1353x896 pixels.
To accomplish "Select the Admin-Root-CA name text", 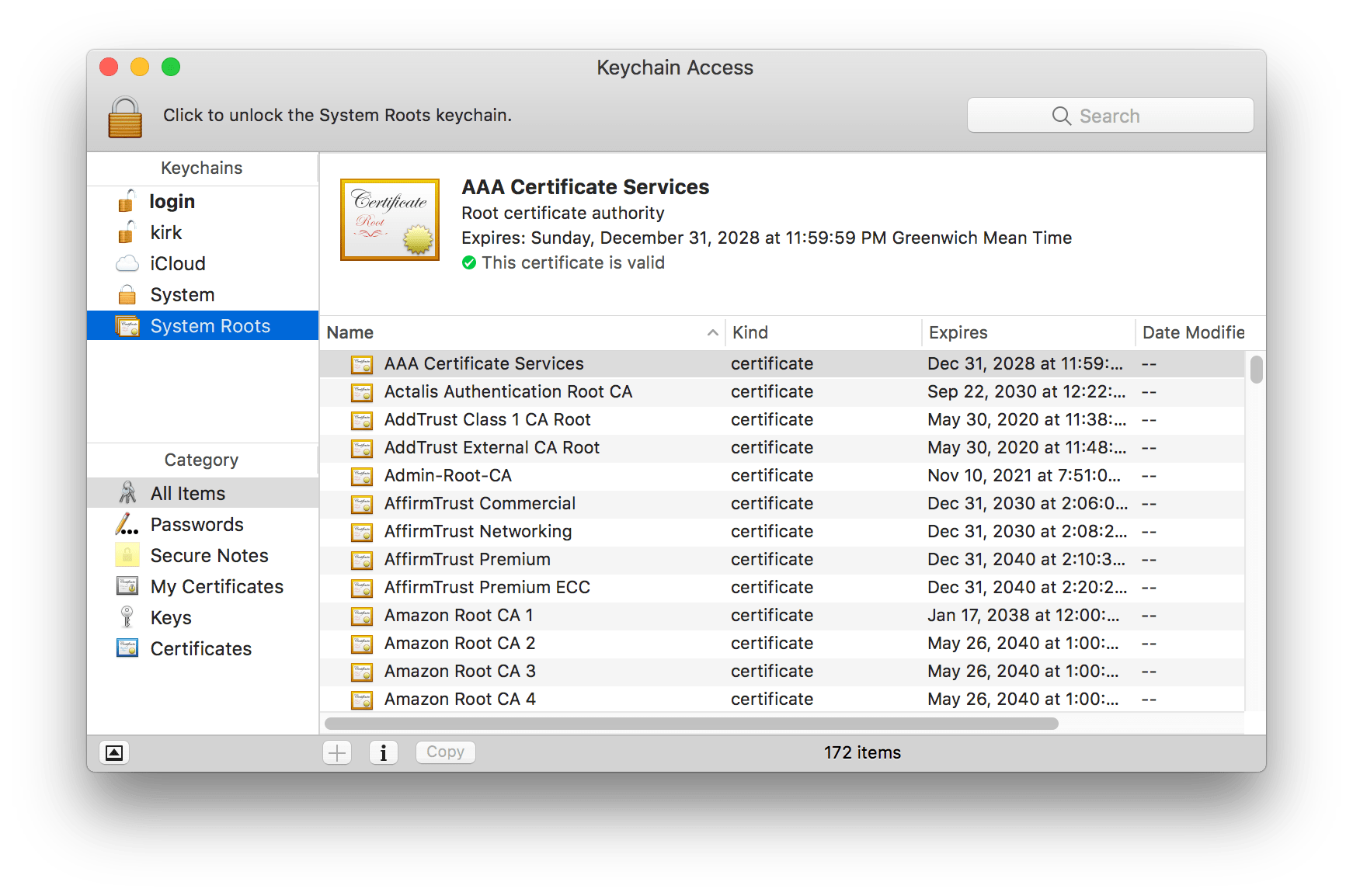I will click(448, 476).
